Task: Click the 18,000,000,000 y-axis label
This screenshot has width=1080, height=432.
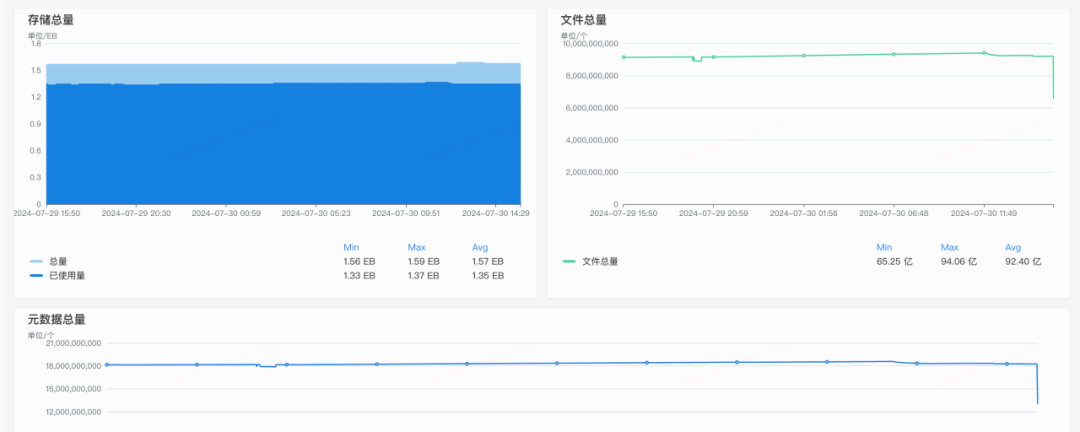Action: 74,366
